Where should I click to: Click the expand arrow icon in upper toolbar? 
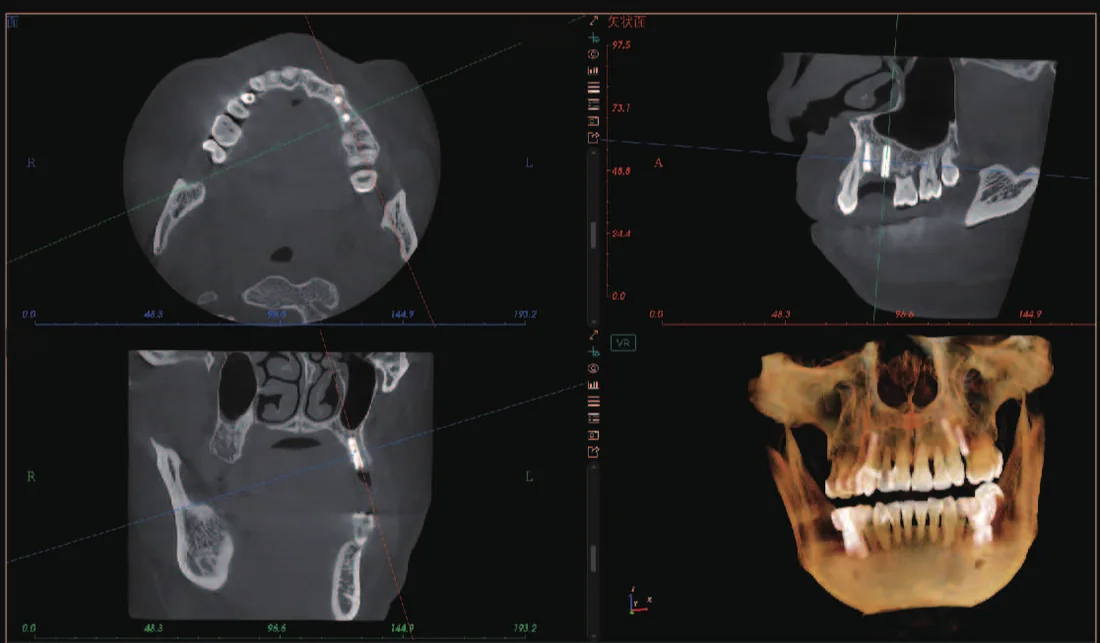[593, 21]
